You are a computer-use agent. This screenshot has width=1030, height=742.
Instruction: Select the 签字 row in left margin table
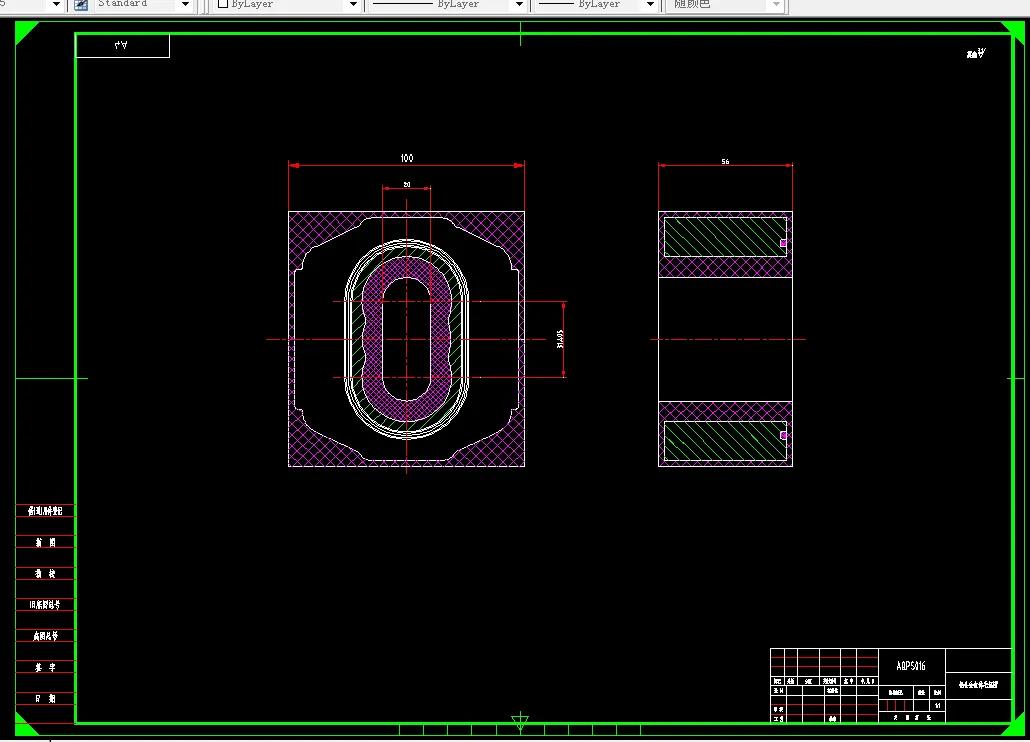click(45, 667)
